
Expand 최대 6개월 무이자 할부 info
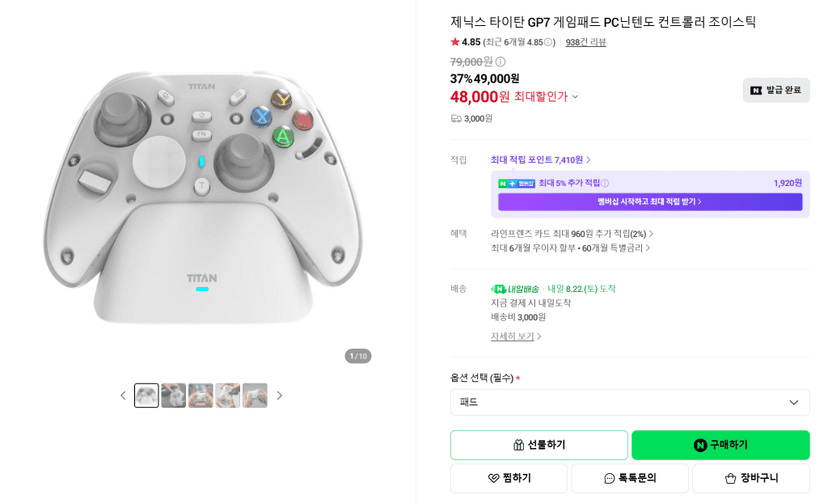click(570, 248)
